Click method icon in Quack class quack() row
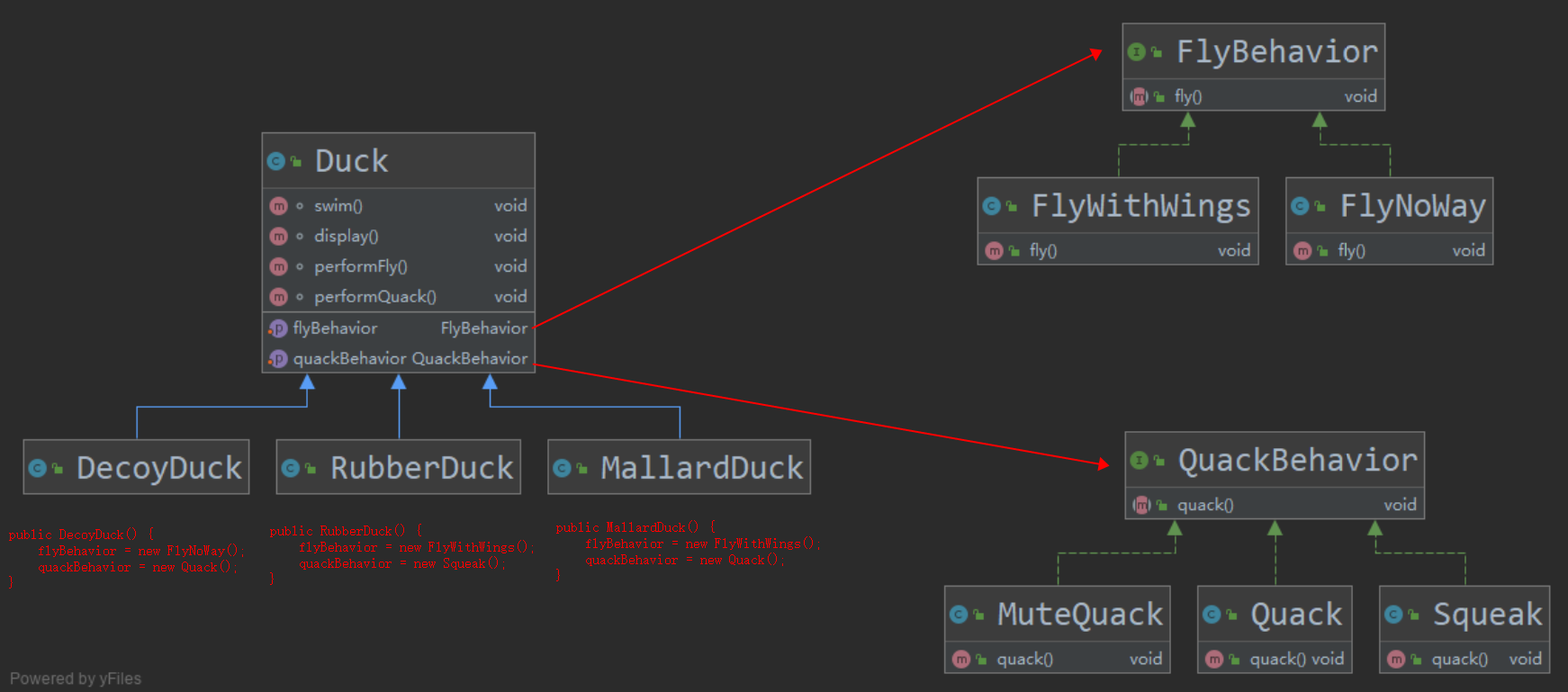The width and height of the screenshot is (1568, 692). 1214,660
